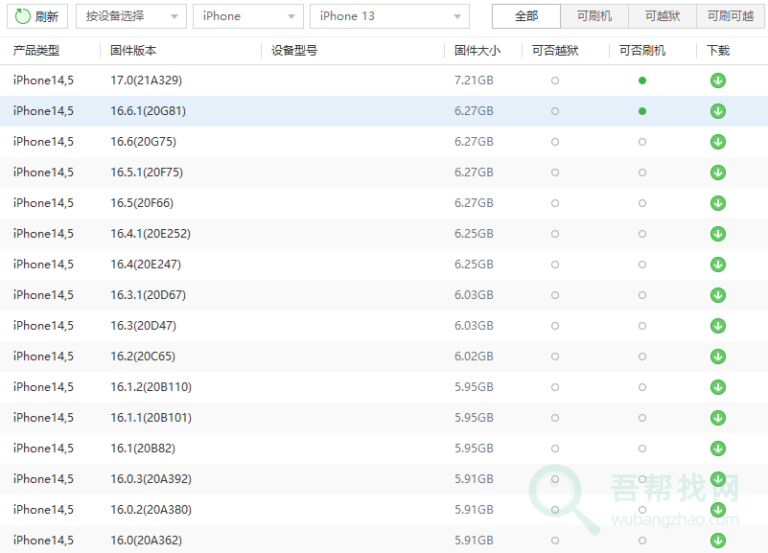Image resolution: width=768 pixels, height=553 pixels.
Task: Expand the iPhone device type dropdown
Action: point(248,16)
